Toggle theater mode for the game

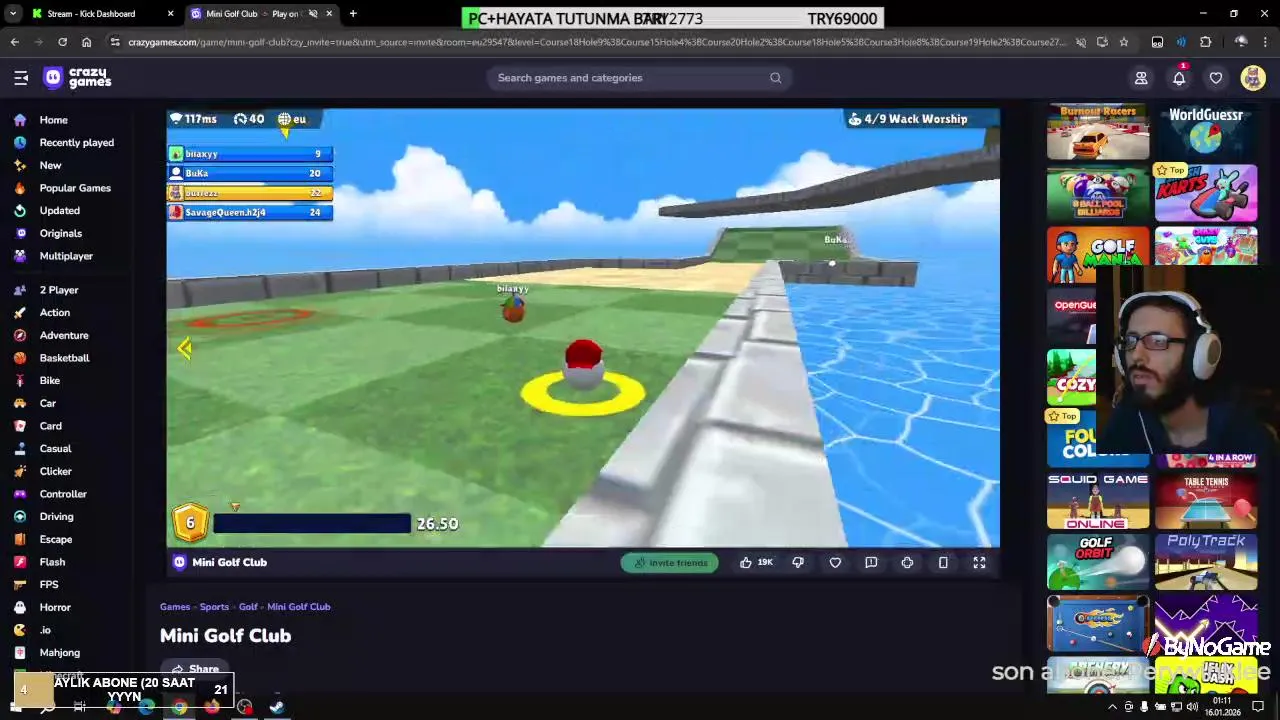pyautogui.click(x=943, y=562)
